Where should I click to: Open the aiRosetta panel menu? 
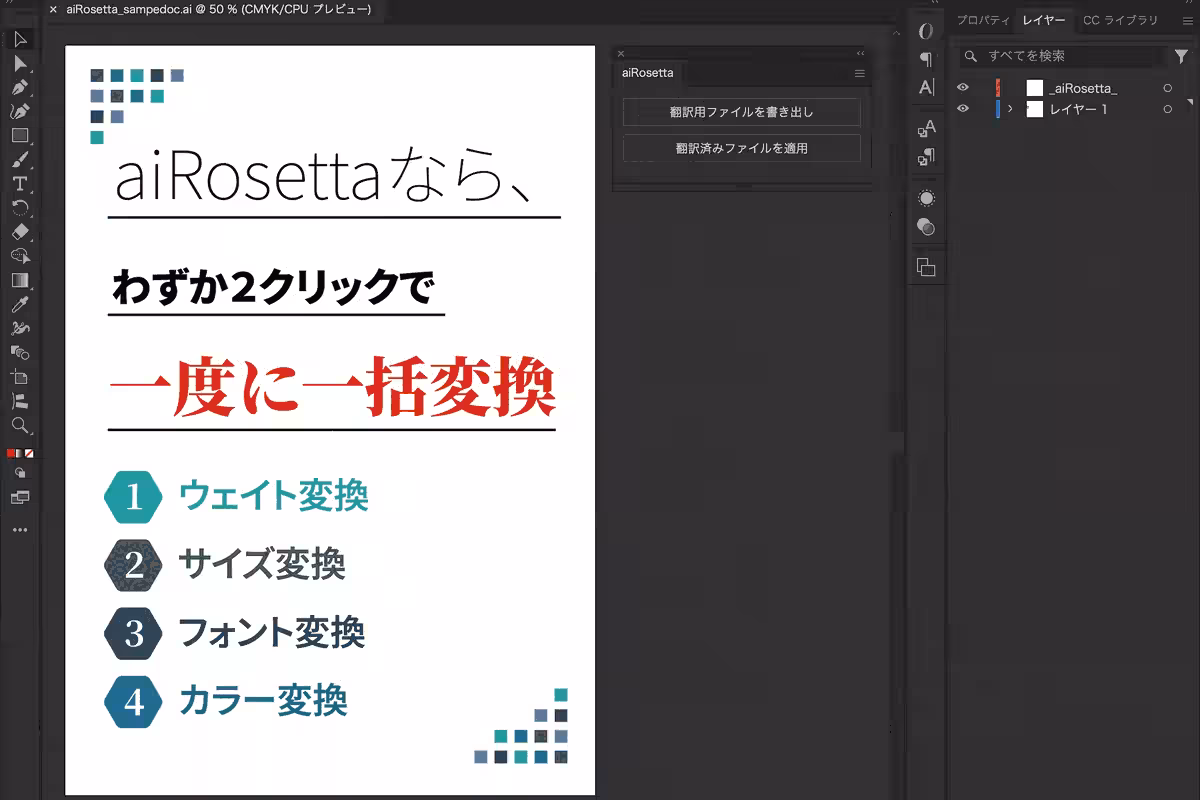pyautogui.click(x=859, y=73)
